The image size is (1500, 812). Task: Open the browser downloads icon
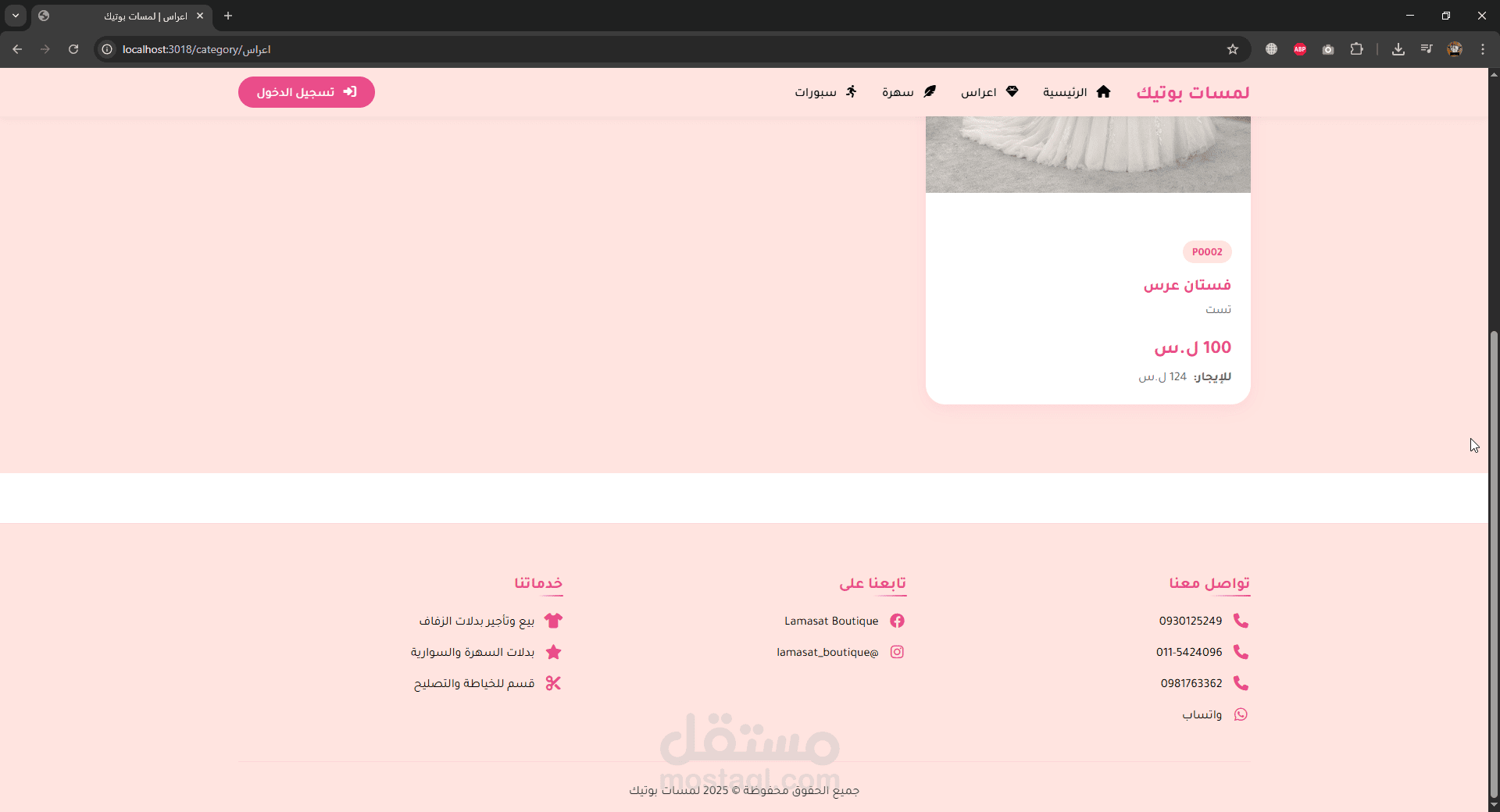1398,49
